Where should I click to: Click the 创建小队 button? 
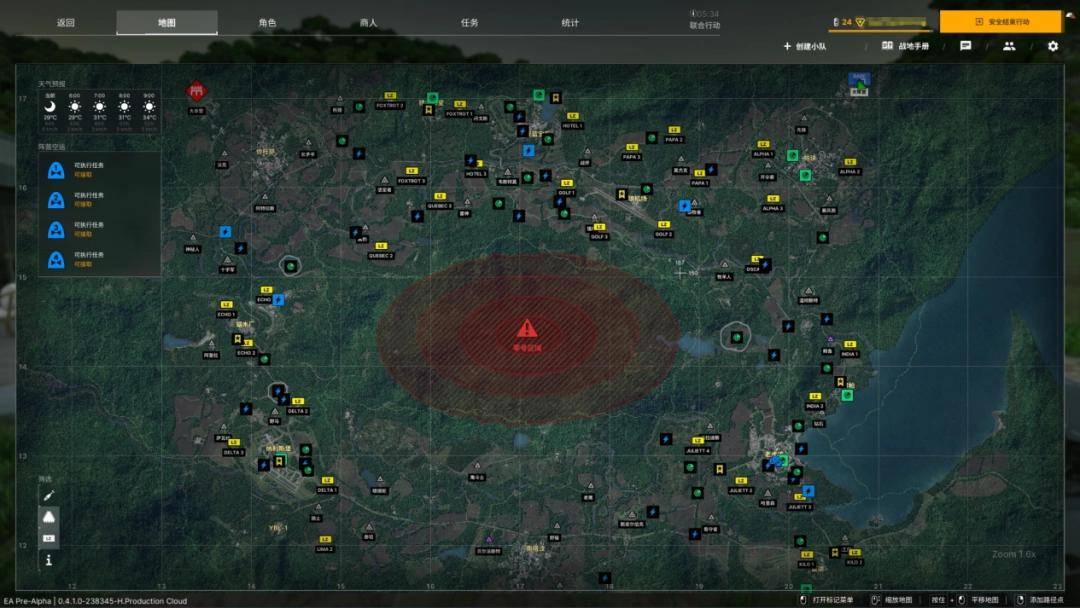click(805, 46)
